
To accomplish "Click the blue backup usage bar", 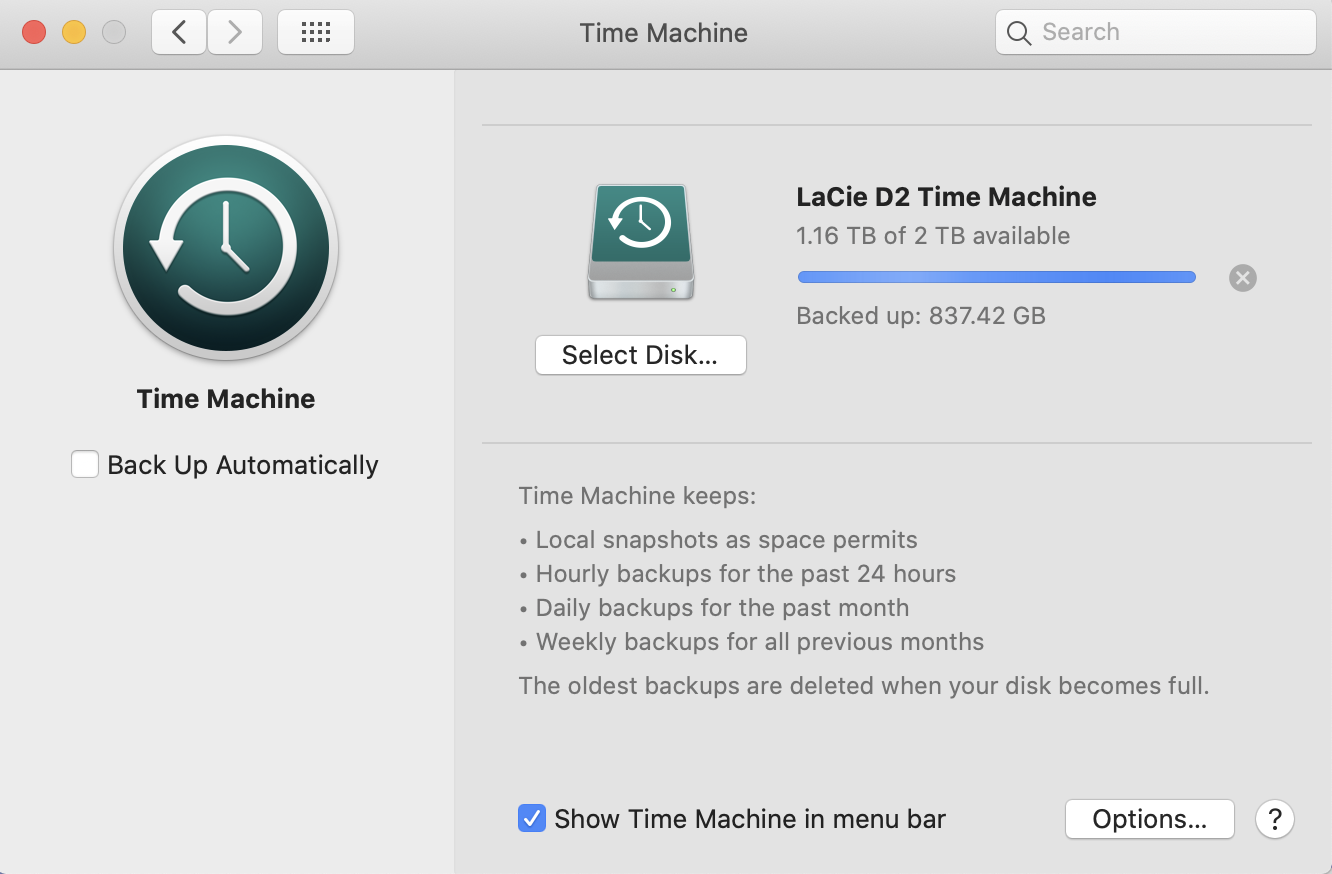I will point(995,277).
